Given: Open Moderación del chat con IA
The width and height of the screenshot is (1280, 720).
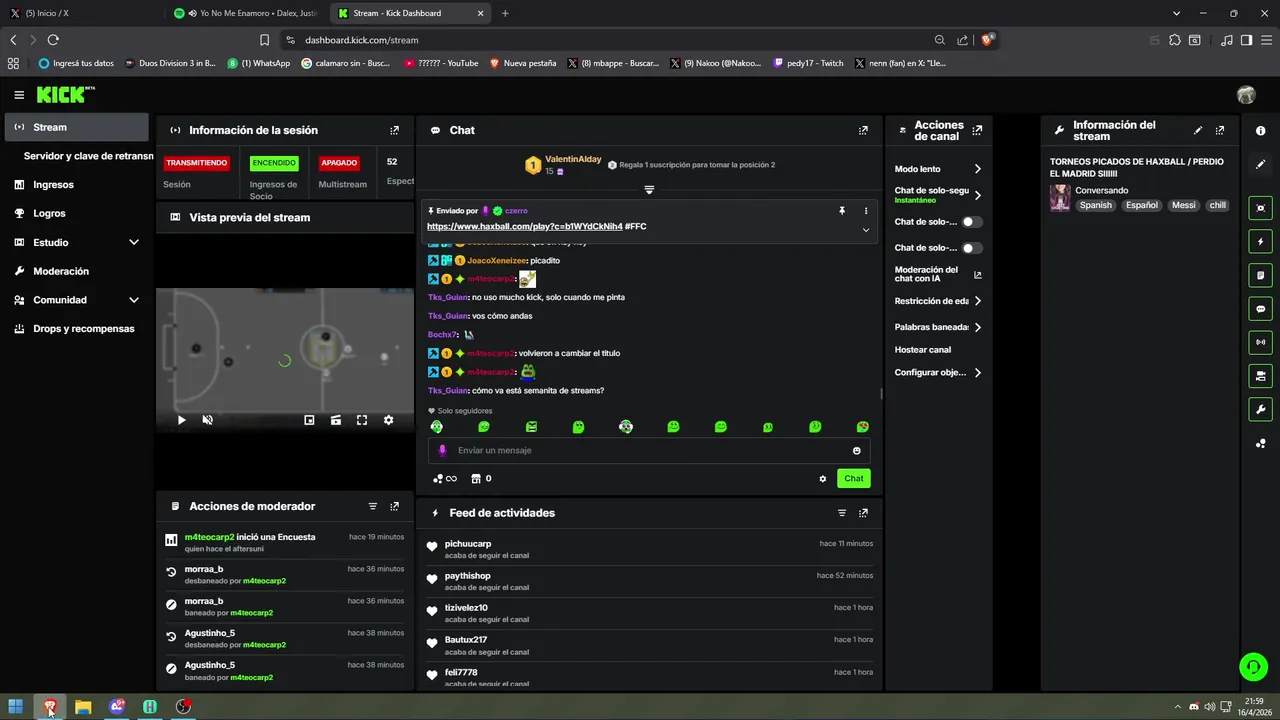Looking at the screenshot, I should coord(938,274).
